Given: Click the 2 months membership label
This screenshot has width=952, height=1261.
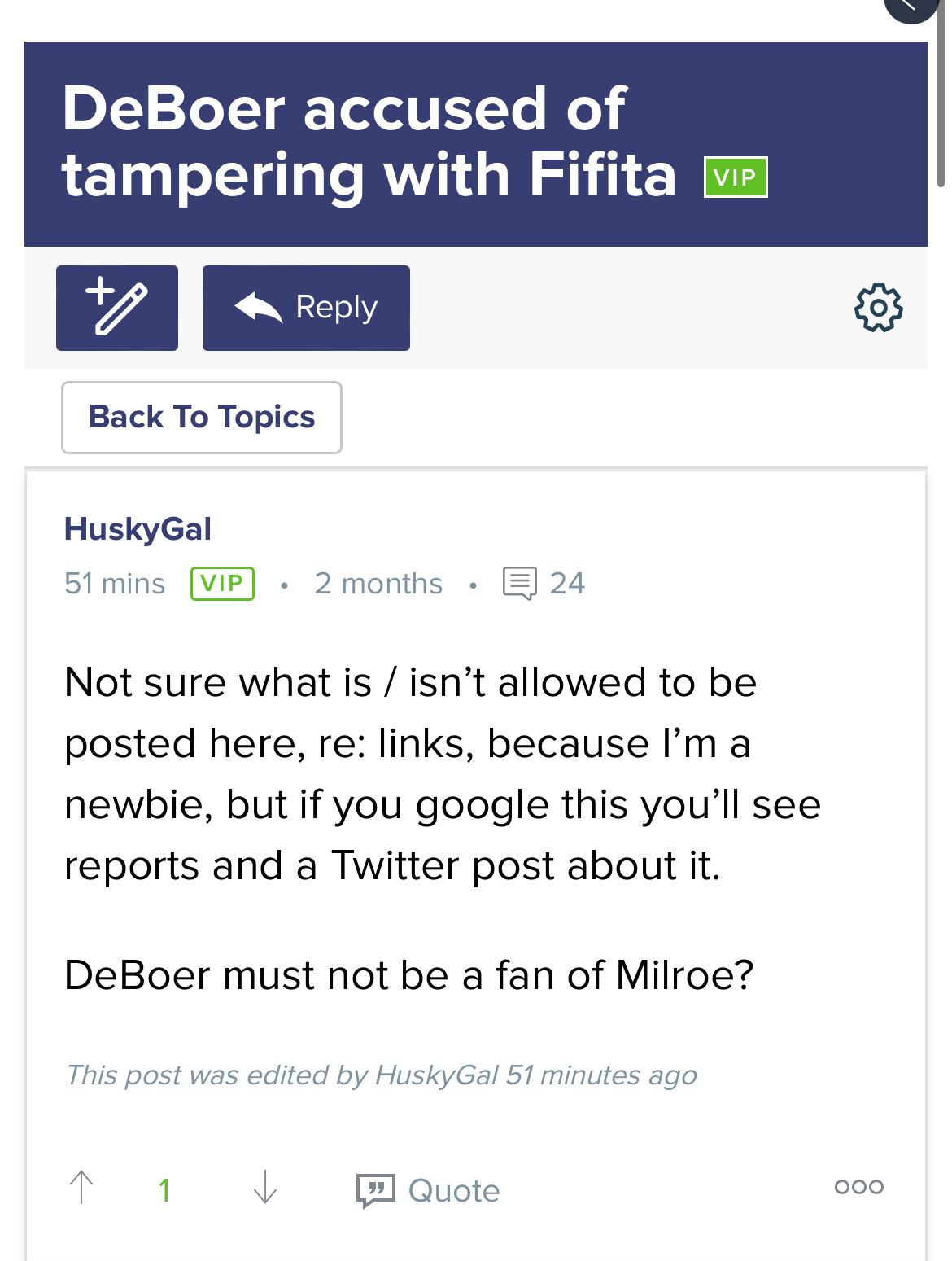Looking at the screenshot, I should [378, 584].
